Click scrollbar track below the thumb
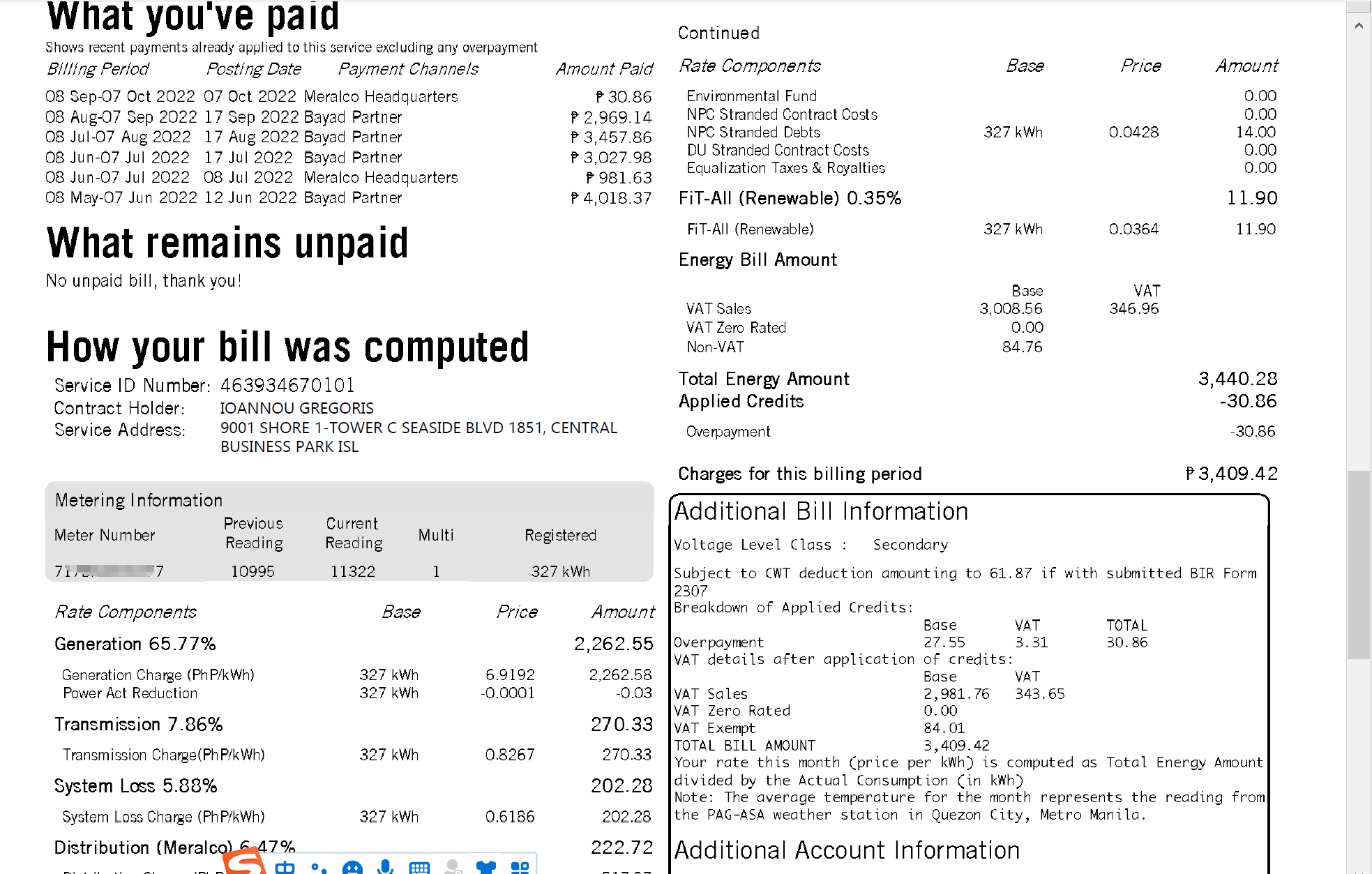The image size is (1372, 874). [1358, 767]
